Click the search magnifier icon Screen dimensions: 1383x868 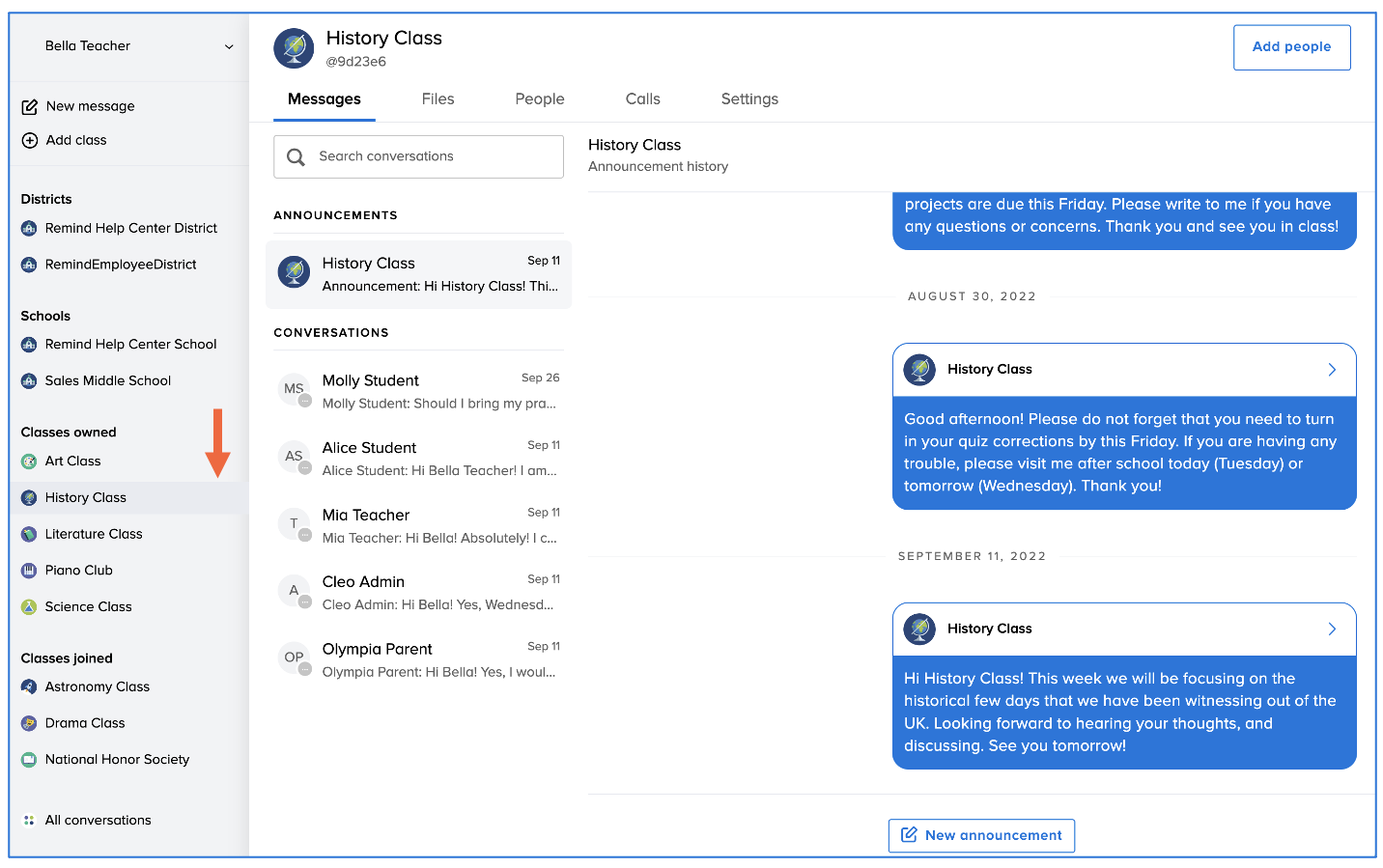coord(296,157)
